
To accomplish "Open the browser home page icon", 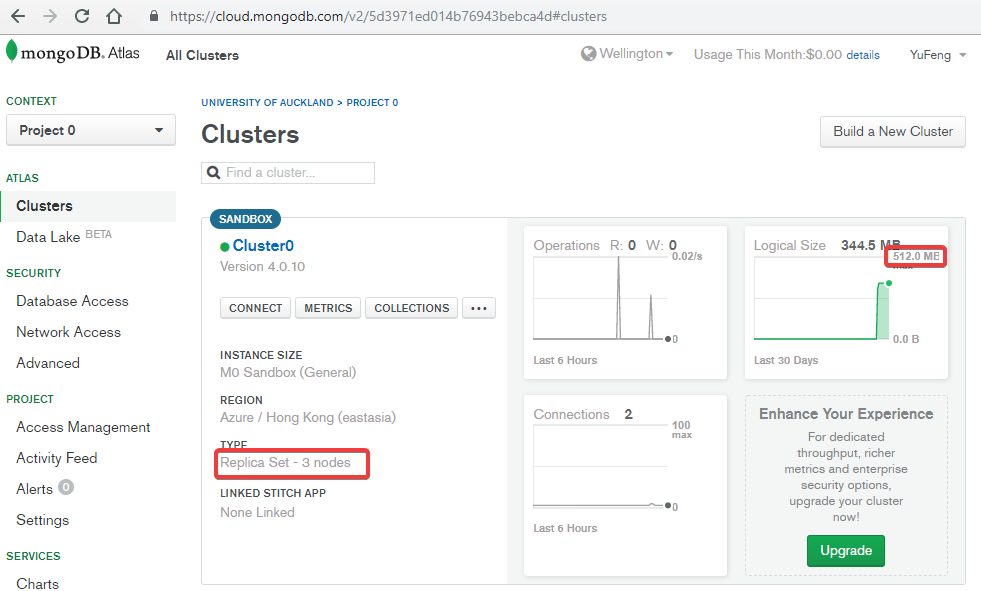I will (114, 16).
